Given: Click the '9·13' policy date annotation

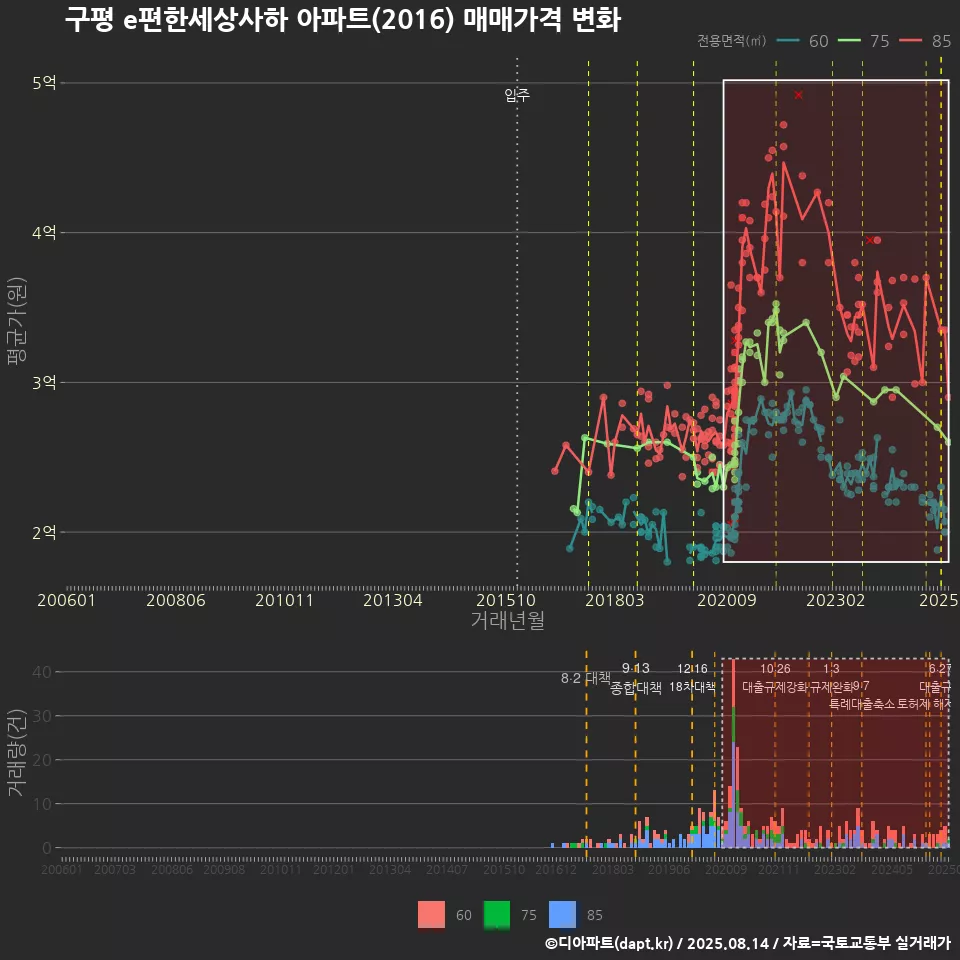Looking at the screenshot, I should click(x=636, y=668).
